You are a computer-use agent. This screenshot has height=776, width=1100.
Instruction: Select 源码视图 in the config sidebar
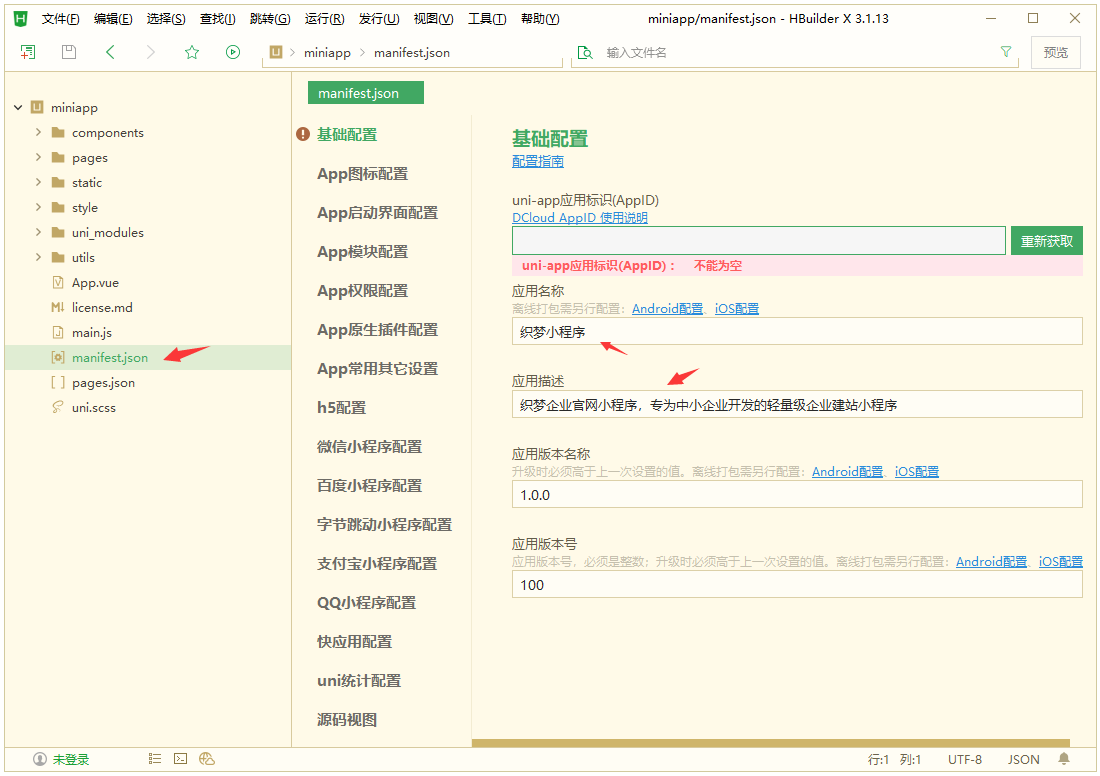(347, 720)
